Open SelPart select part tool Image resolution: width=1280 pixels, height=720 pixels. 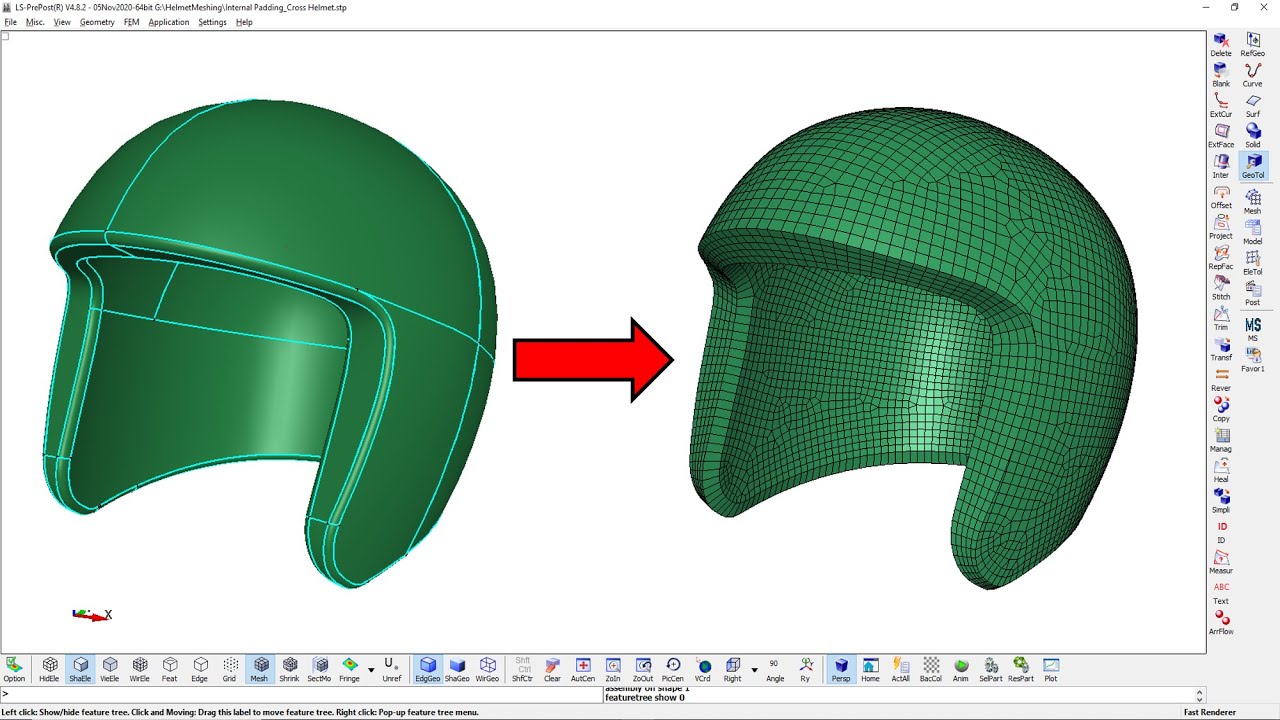point(991,669)
